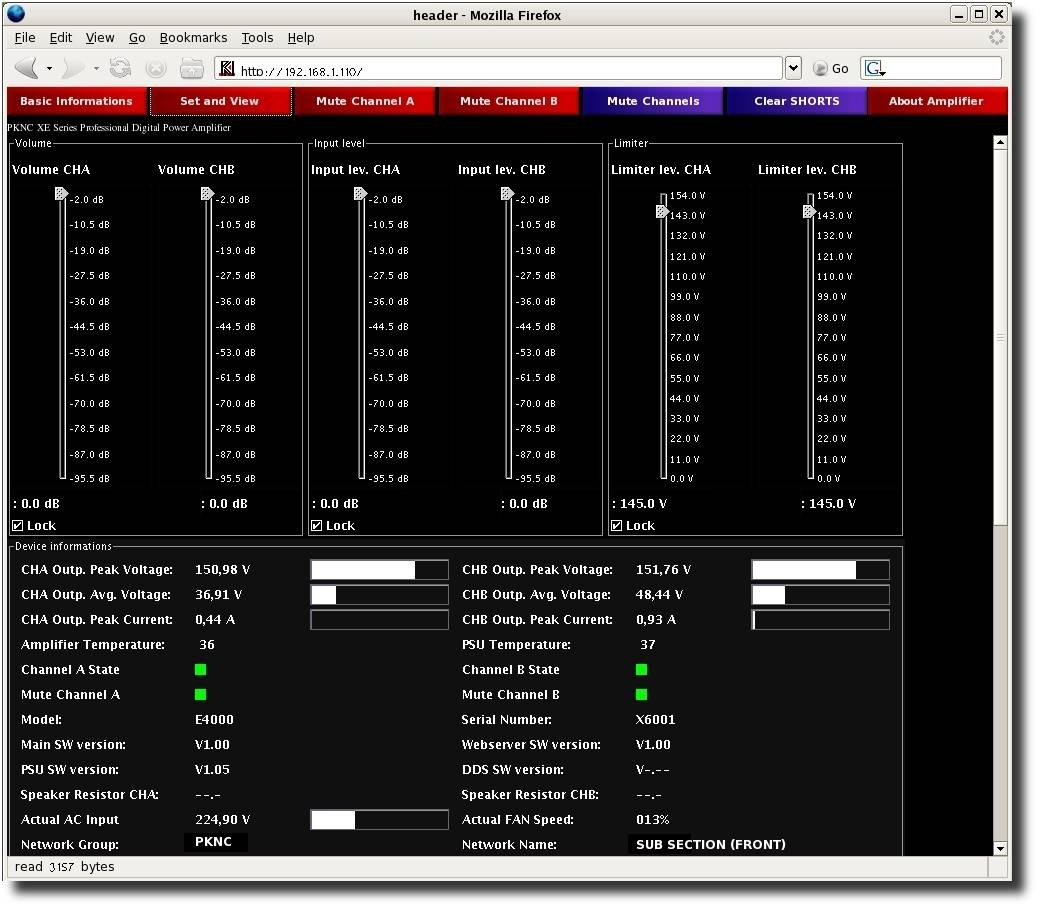Open the About Amplifier tab
The height and width of the screenshot is (904, 1039).
click(936, 101)
